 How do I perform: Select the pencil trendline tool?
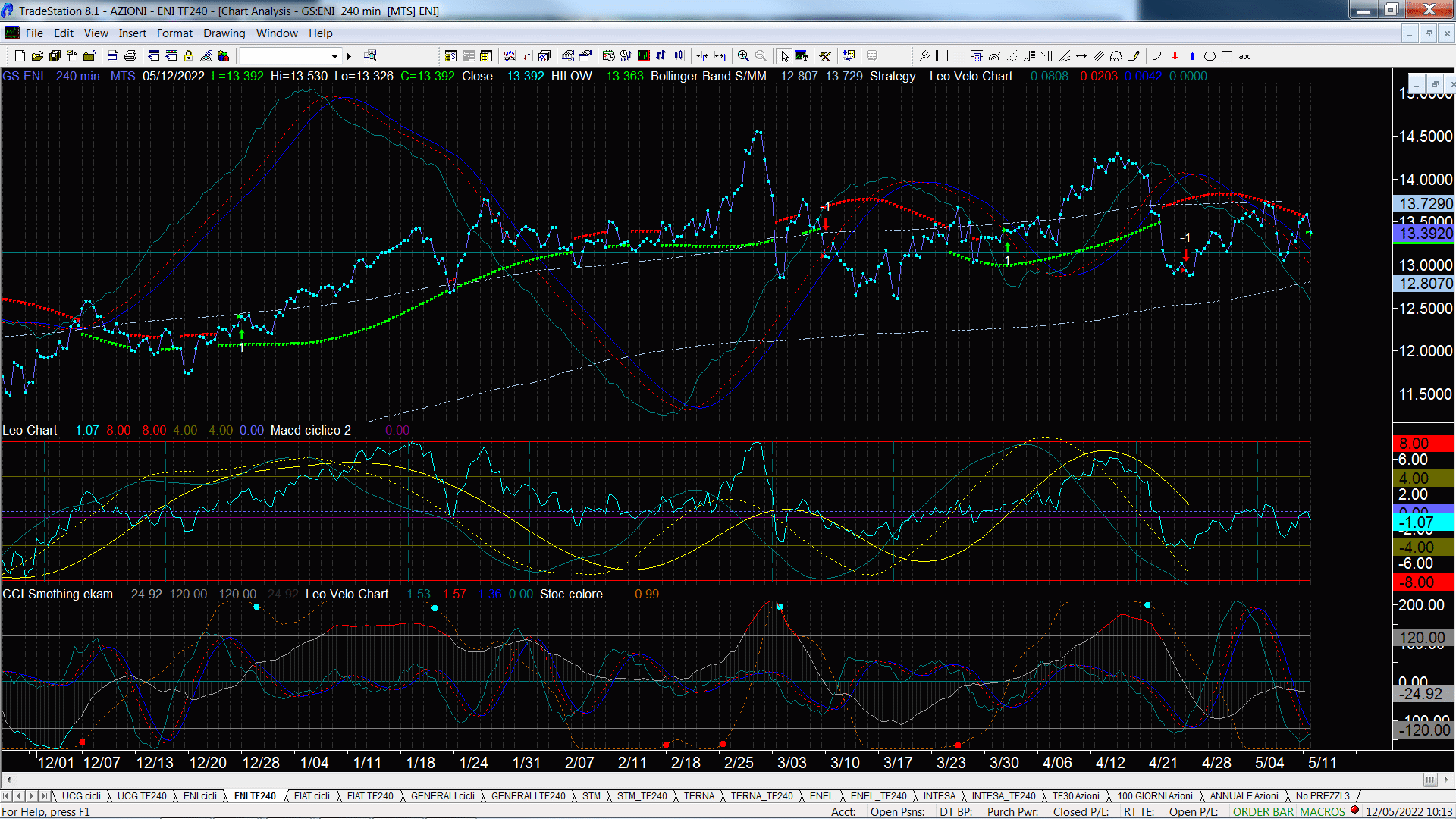click(x=1134, y=56)
